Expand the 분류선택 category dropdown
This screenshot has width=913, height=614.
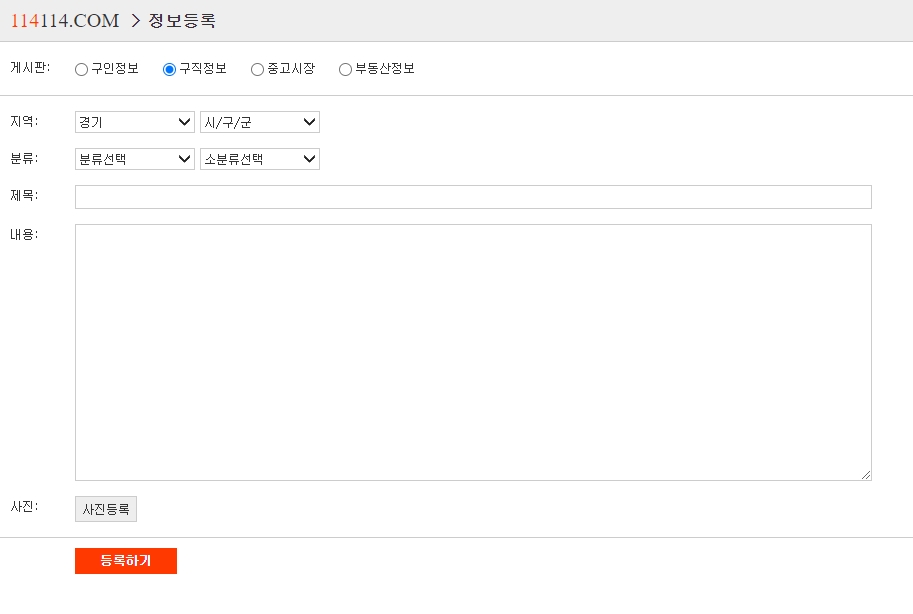135,159
